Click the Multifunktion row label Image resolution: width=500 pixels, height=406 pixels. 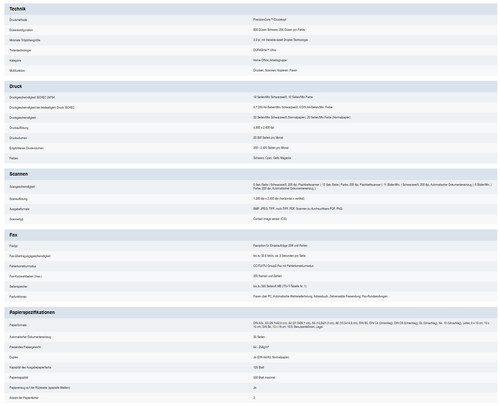(x=17, y=71)
